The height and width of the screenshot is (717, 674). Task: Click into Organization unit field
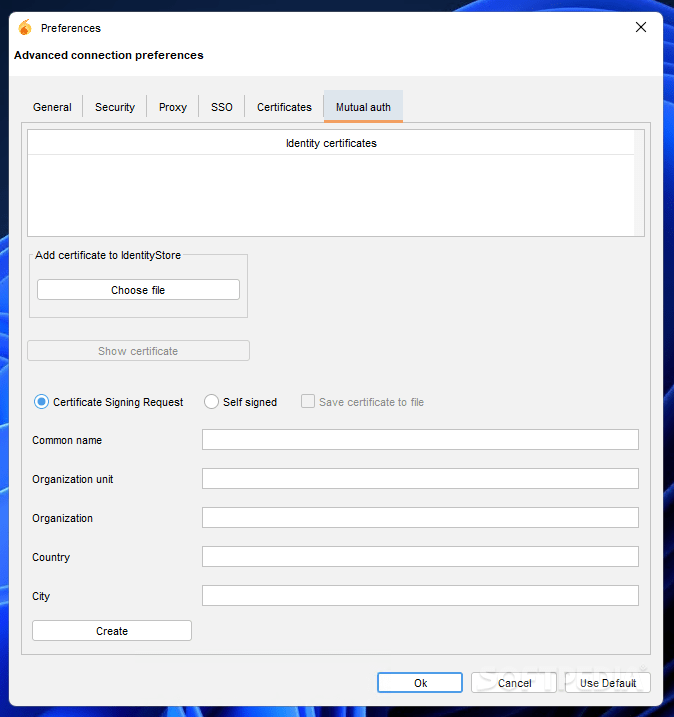pos(420,478)
